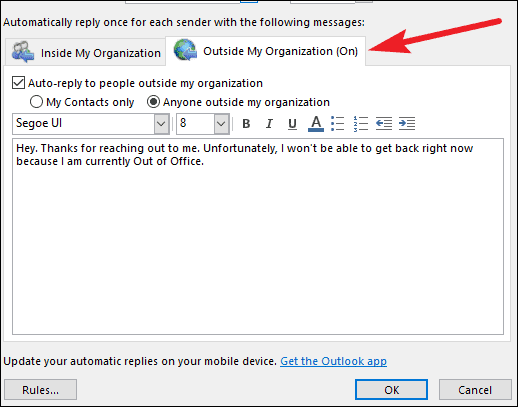
Task: Insert a bulleted list
Action: (x=338, y=124)
